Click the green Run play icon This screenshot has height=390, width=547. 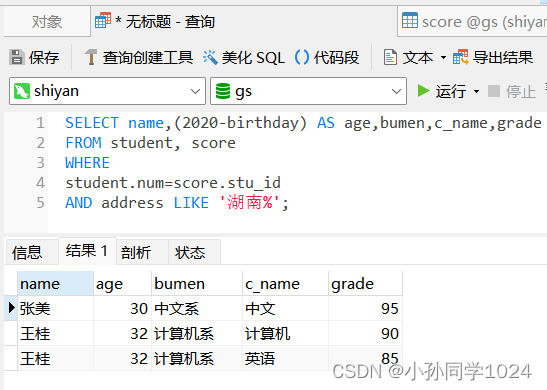423,91
